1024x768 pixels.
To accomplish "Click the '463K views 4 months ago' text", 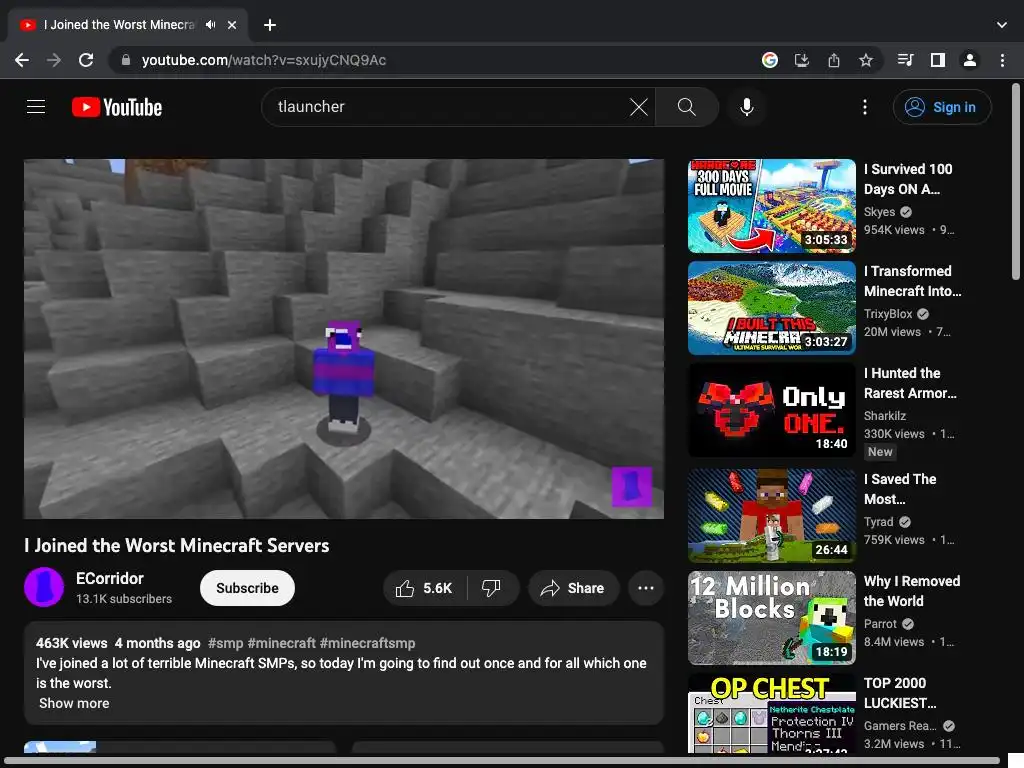I will click(x=118, y=643).
